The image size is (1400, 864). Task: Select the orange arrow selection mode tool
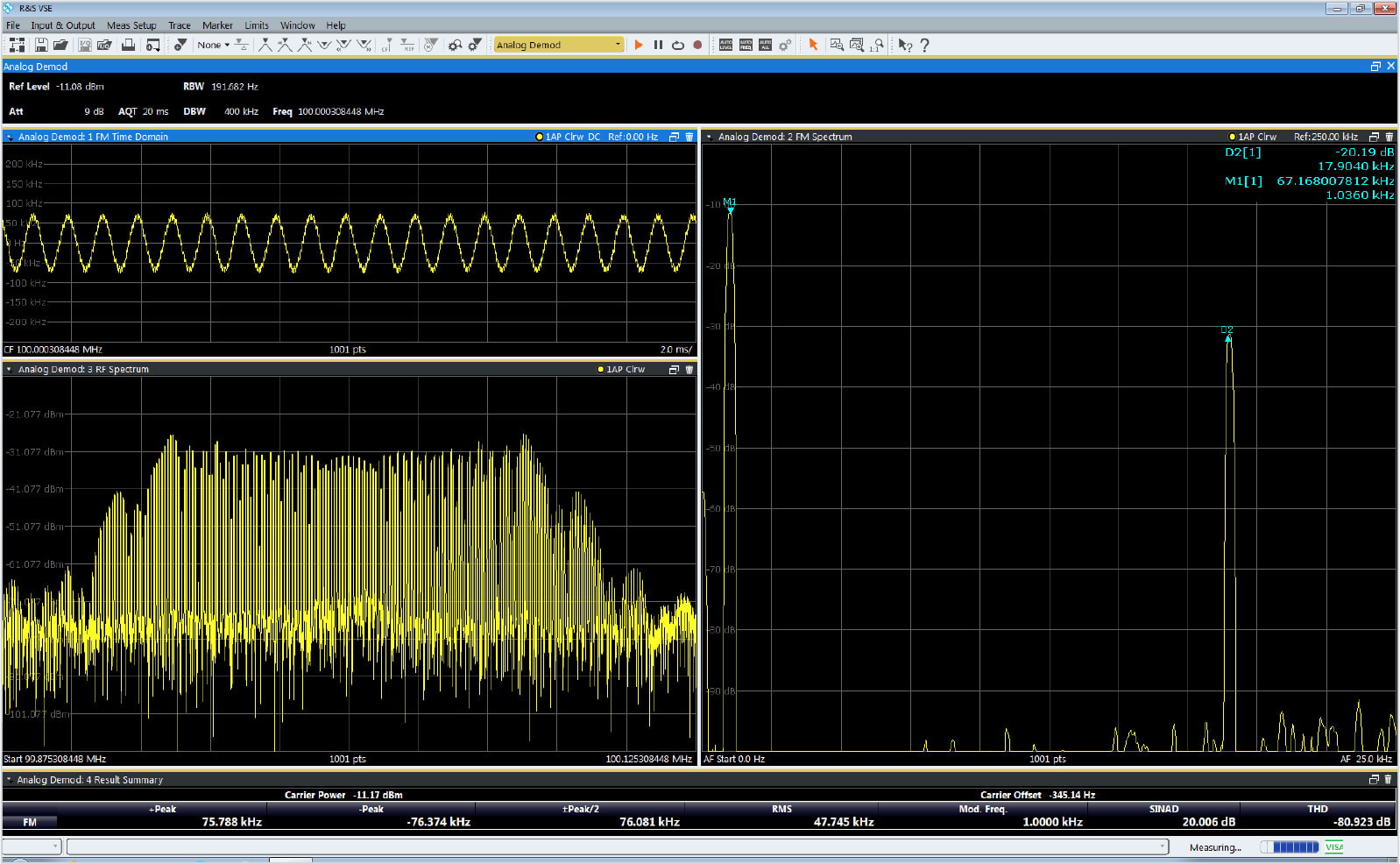[813, 45]
